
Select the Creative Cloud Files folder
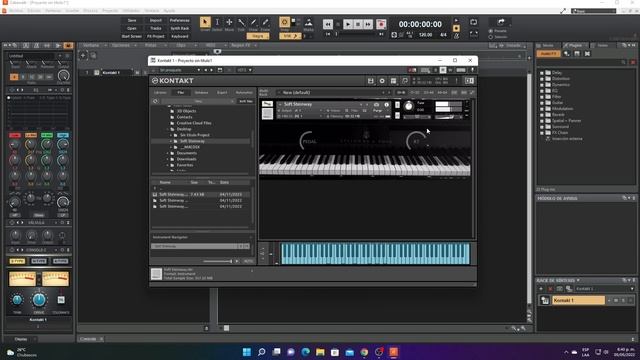pyautogui.click(x=194, y=123)
